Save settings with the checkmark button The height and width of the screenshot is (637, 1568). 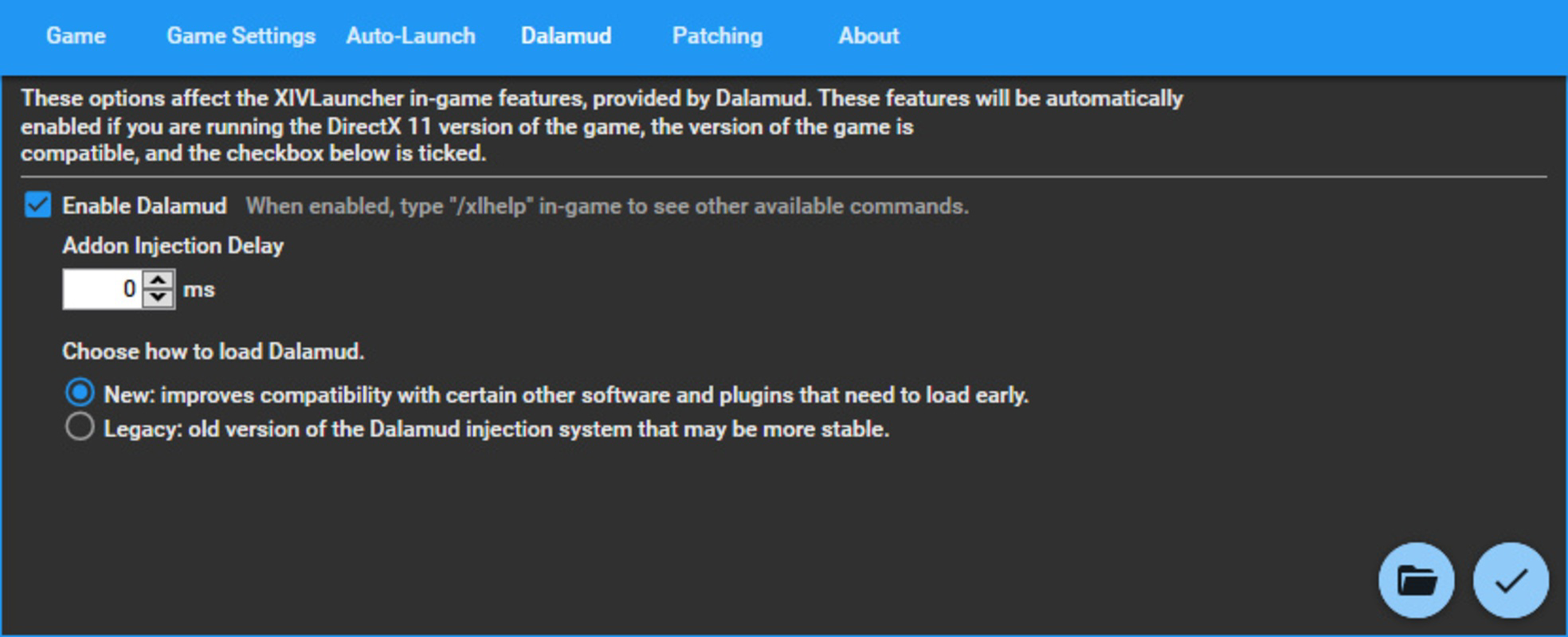pos(1511,580)
